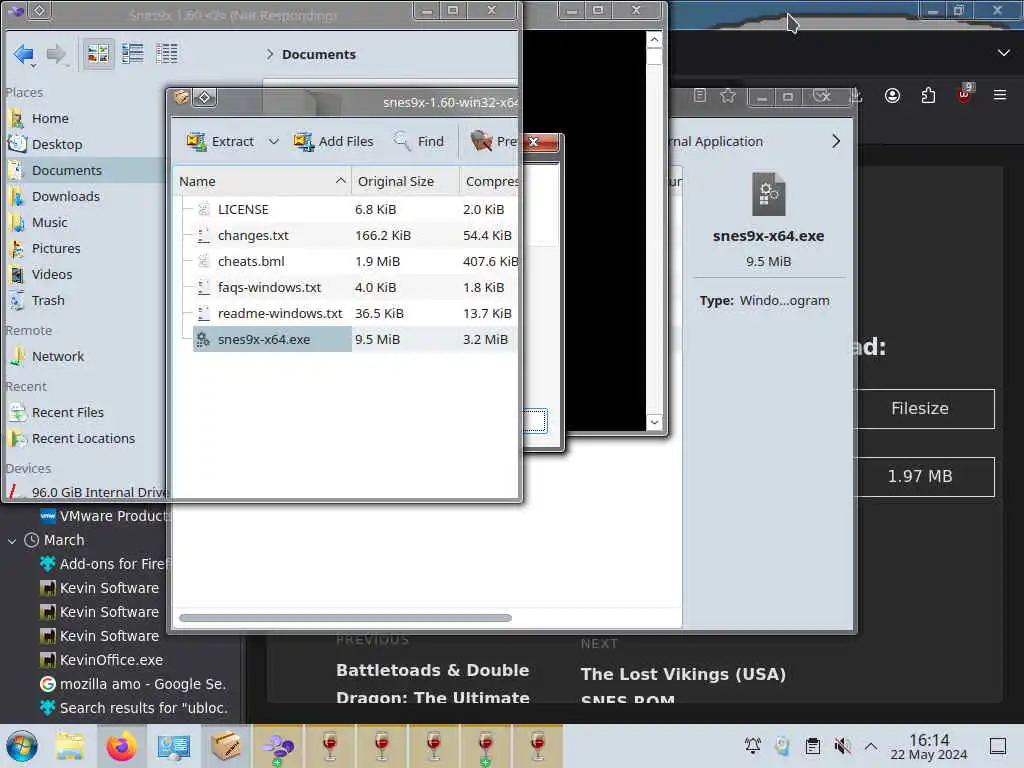The width and height of the screenshot is (1024, 768).
Task: Click the Ark window's horizontal scrollbar
Action: (x=345, y=618)
